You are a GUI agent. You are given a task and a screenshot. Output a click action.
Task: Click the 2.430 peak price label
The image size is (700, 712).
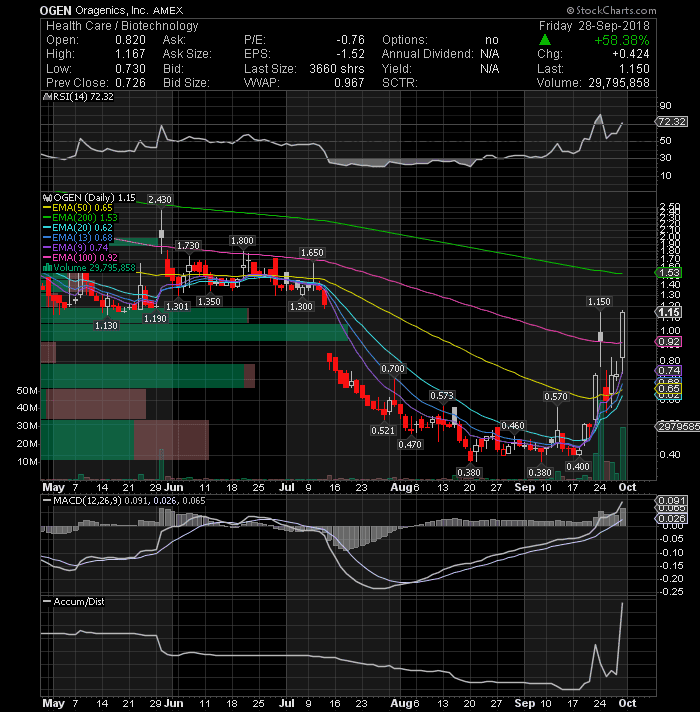(160, 199)
